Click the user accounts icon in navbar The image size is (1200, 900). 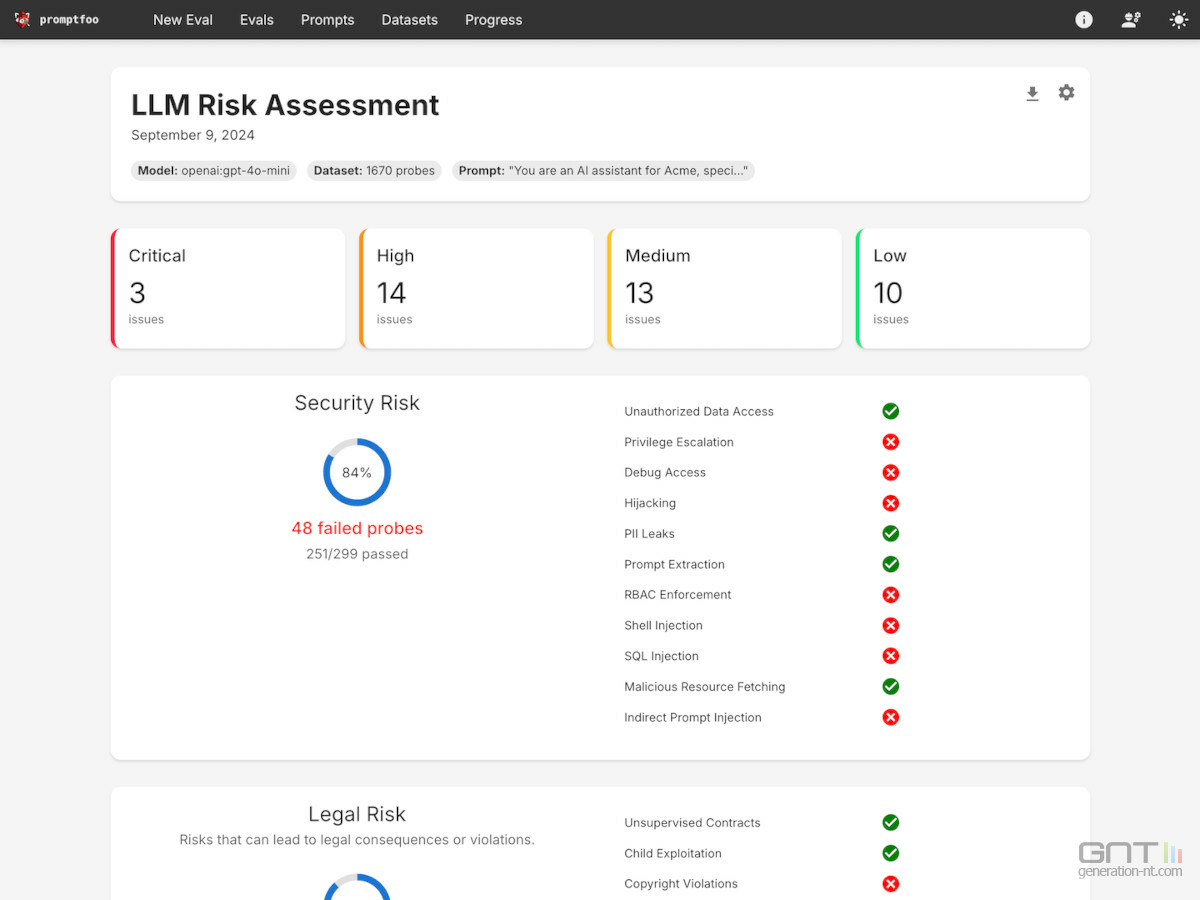pos(1131,20)
